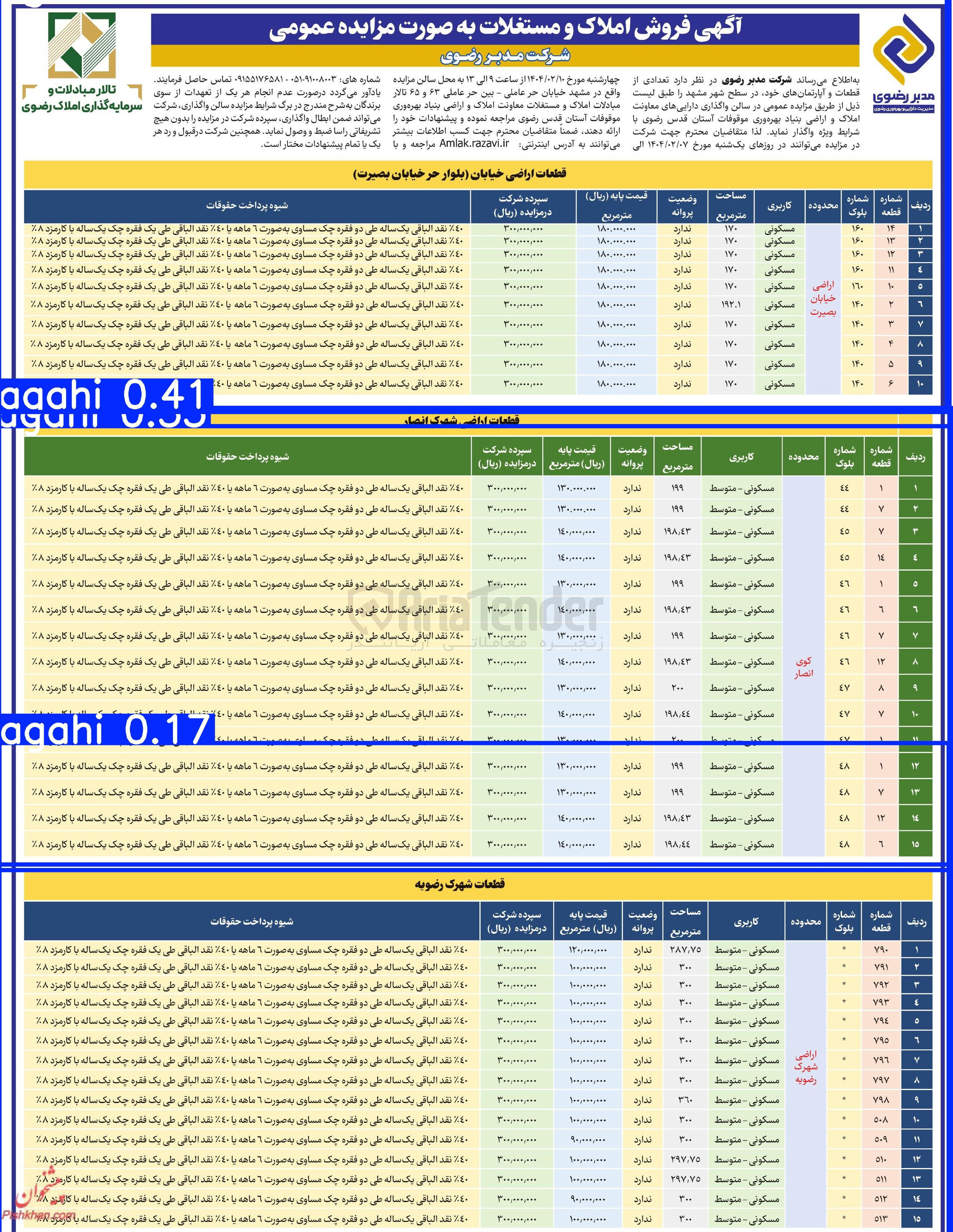Click plot number ۵۰۸ in the Razaviyeh table

point(881,1120)
